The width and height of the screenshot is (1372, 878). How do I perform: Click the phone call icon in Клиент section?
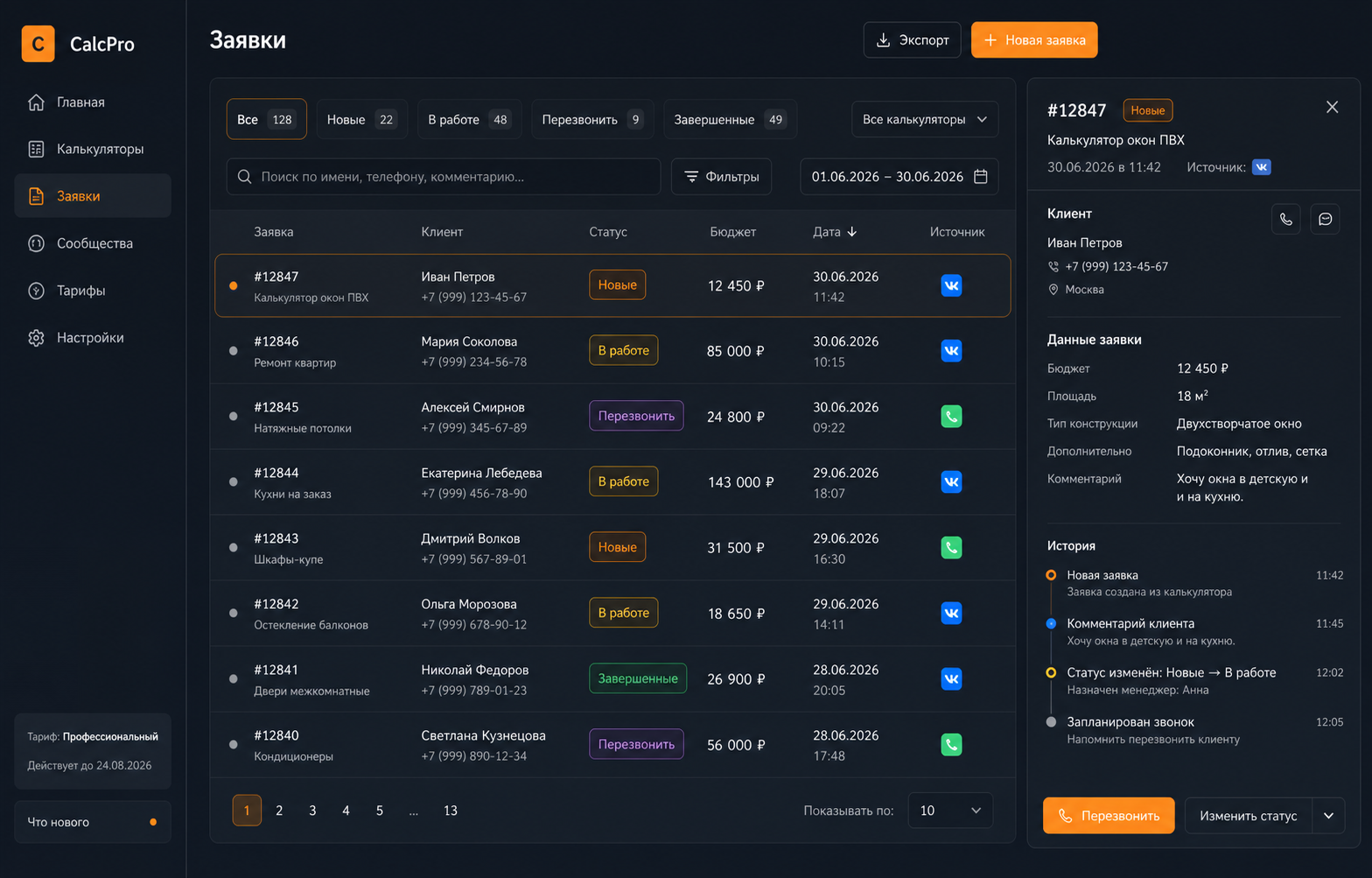[1285, 219]
